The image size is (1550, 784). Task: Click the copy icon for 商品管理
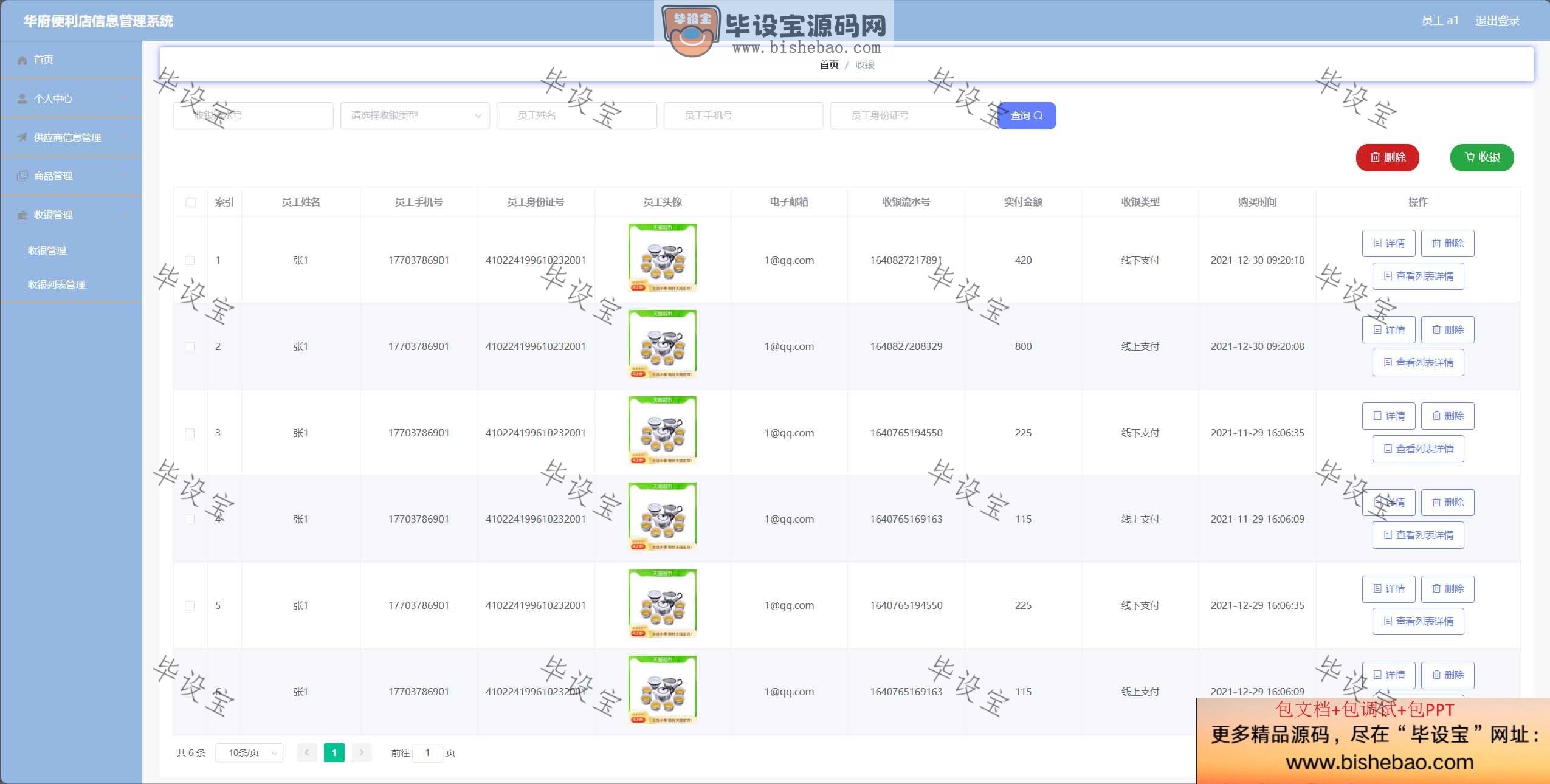pos(22,176)
